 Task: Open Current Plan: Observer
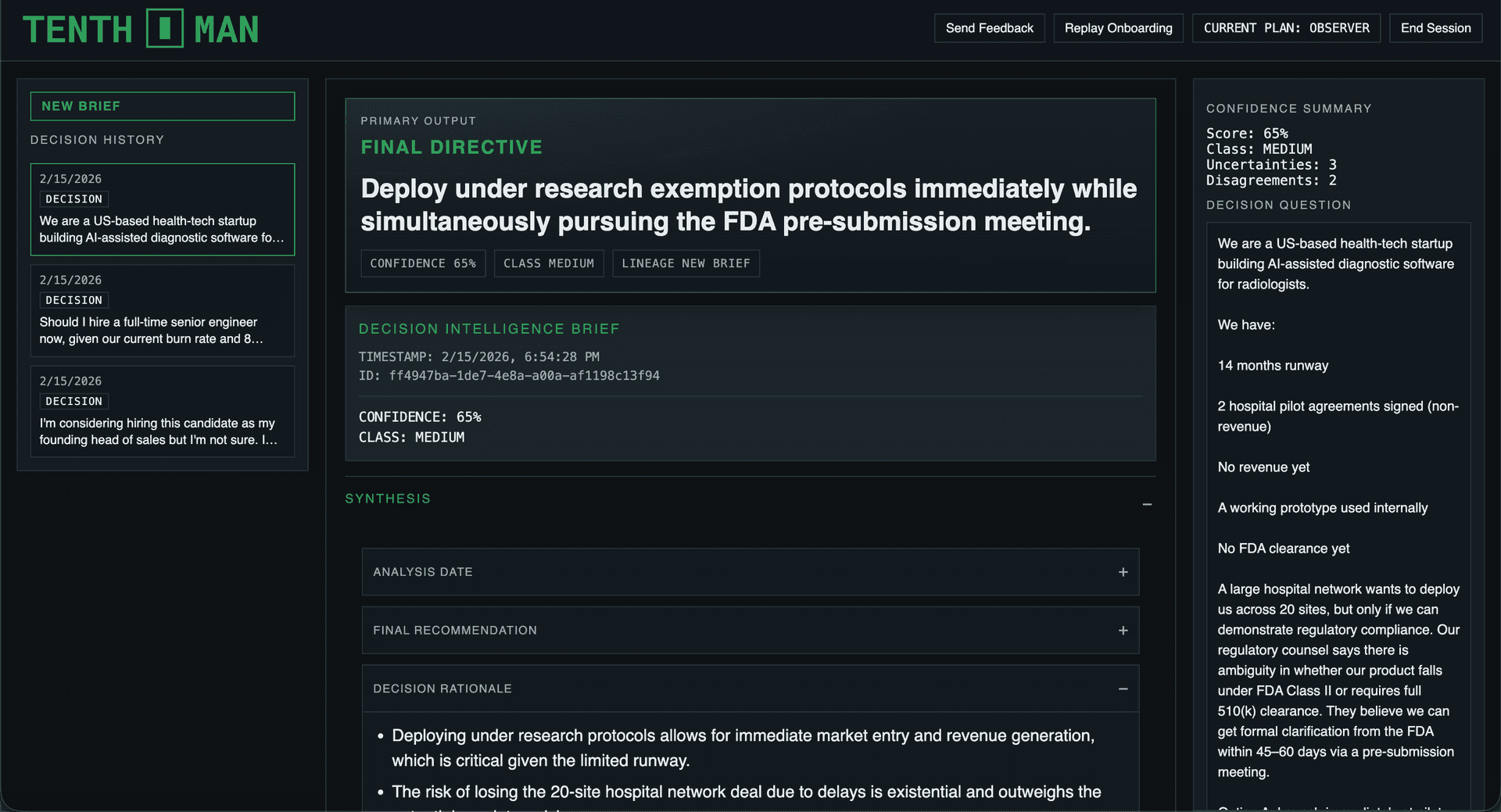pyautogui.click(x=1286, y=28)
